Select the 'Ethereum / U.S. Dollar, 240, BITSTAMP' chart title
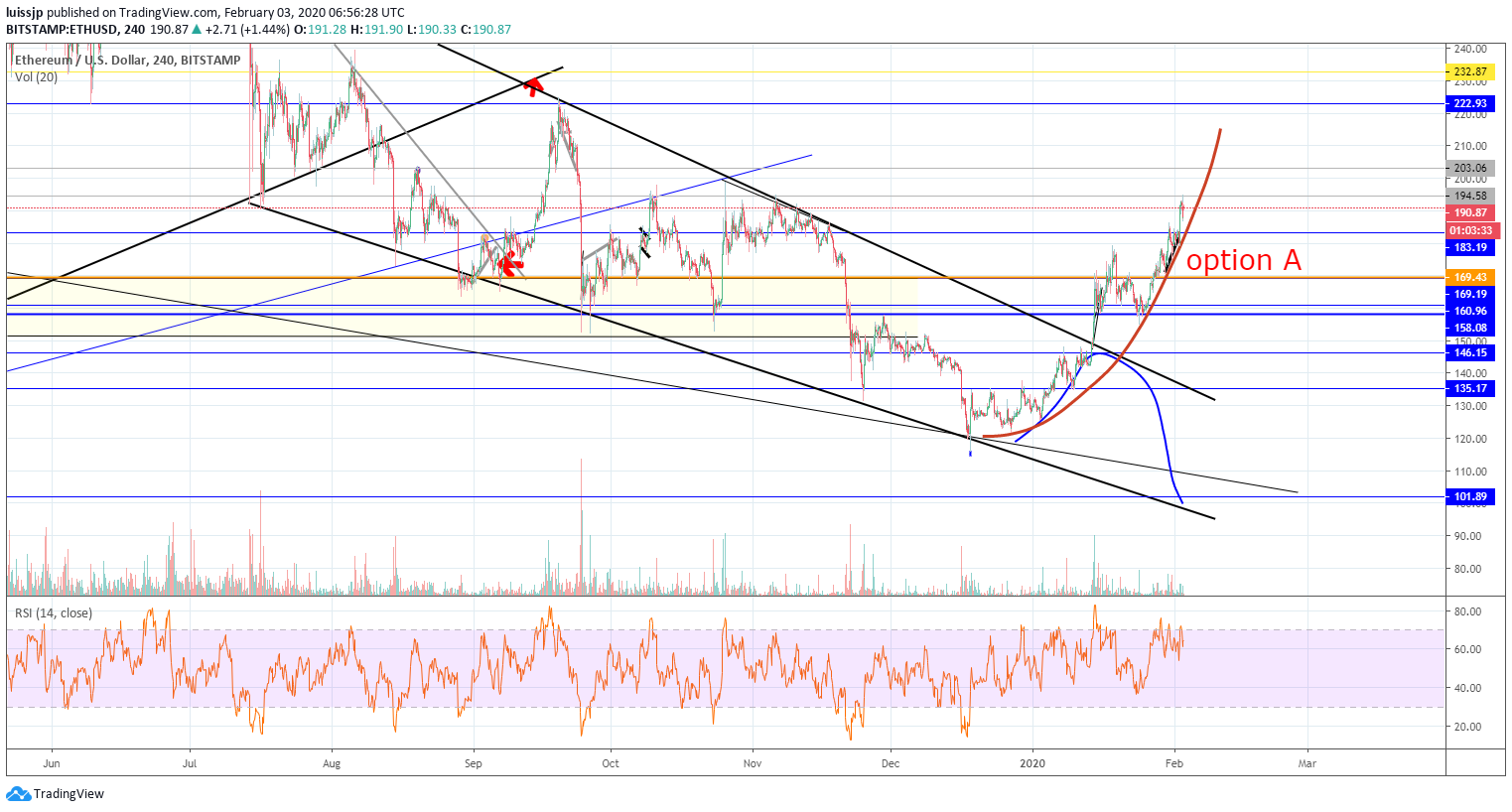 coord(127,61)
